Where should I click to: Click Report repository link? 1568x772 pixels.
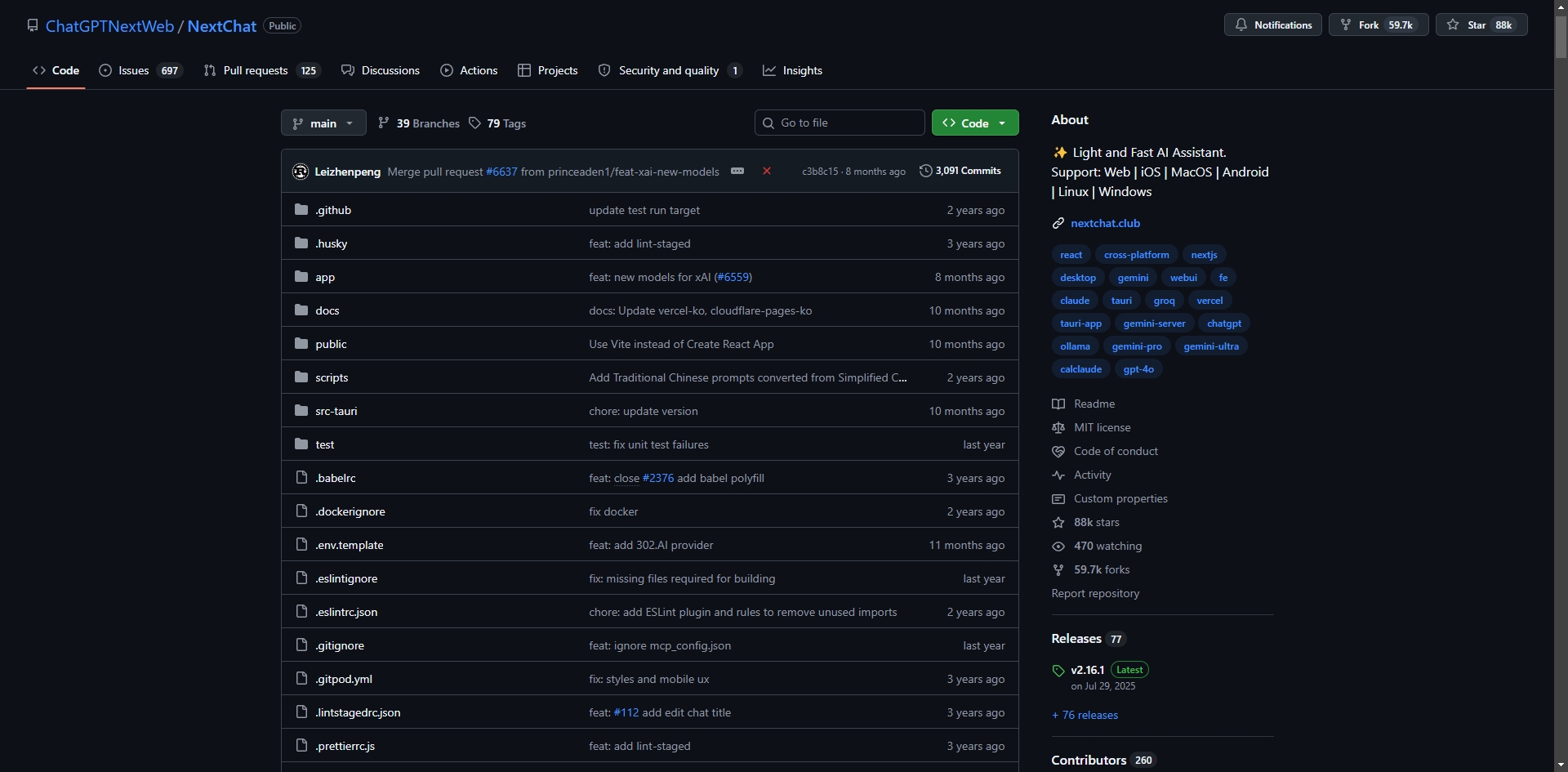(x=1095, y=593)
